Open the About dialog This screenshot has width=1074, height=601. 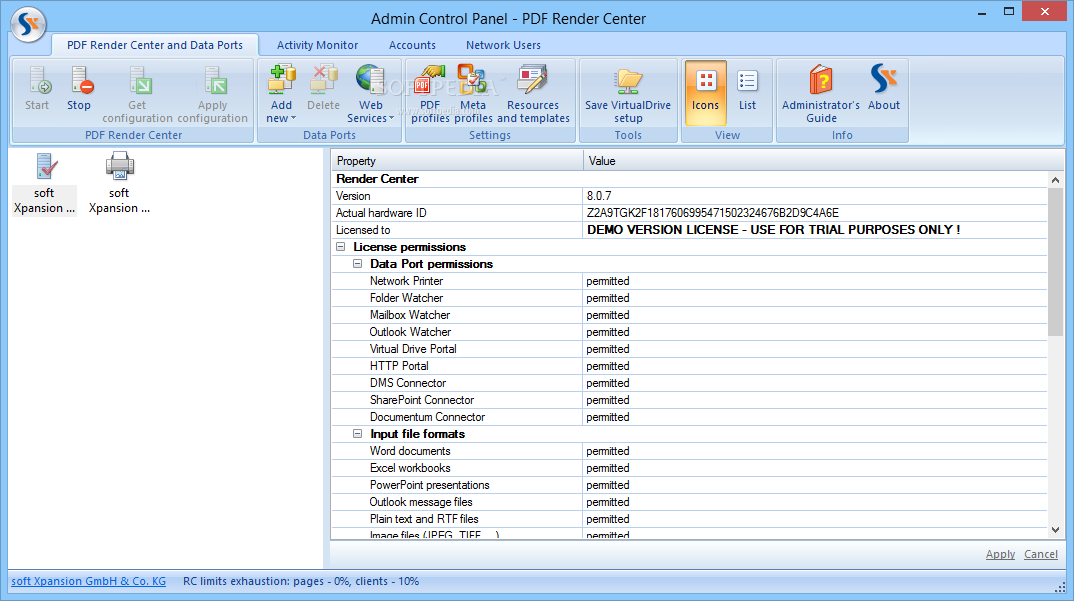click(x=884, y=88)
